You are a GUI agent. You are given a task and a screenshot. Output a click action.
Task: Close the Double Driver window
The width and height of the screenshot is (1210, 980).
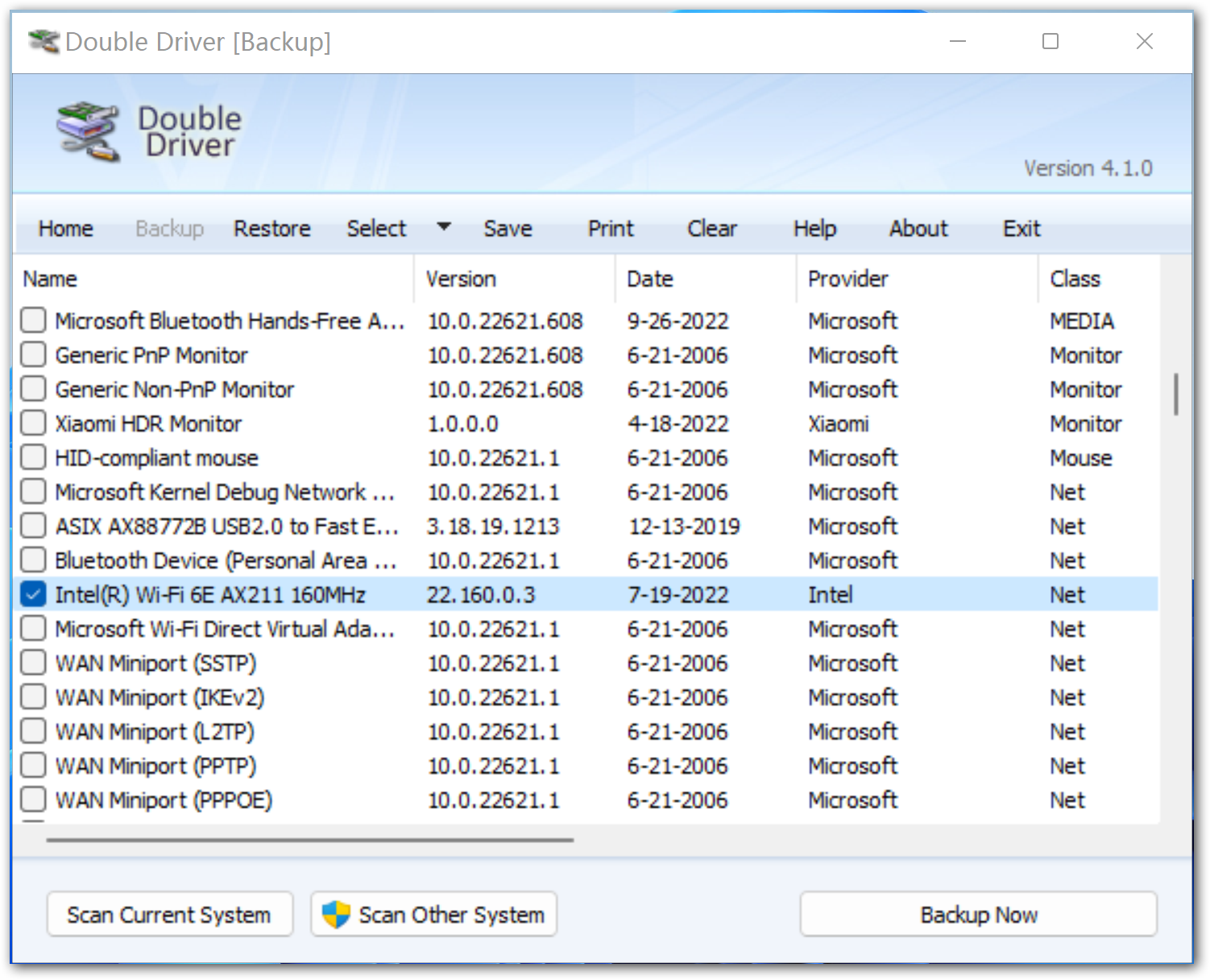tap(1145, 41)
